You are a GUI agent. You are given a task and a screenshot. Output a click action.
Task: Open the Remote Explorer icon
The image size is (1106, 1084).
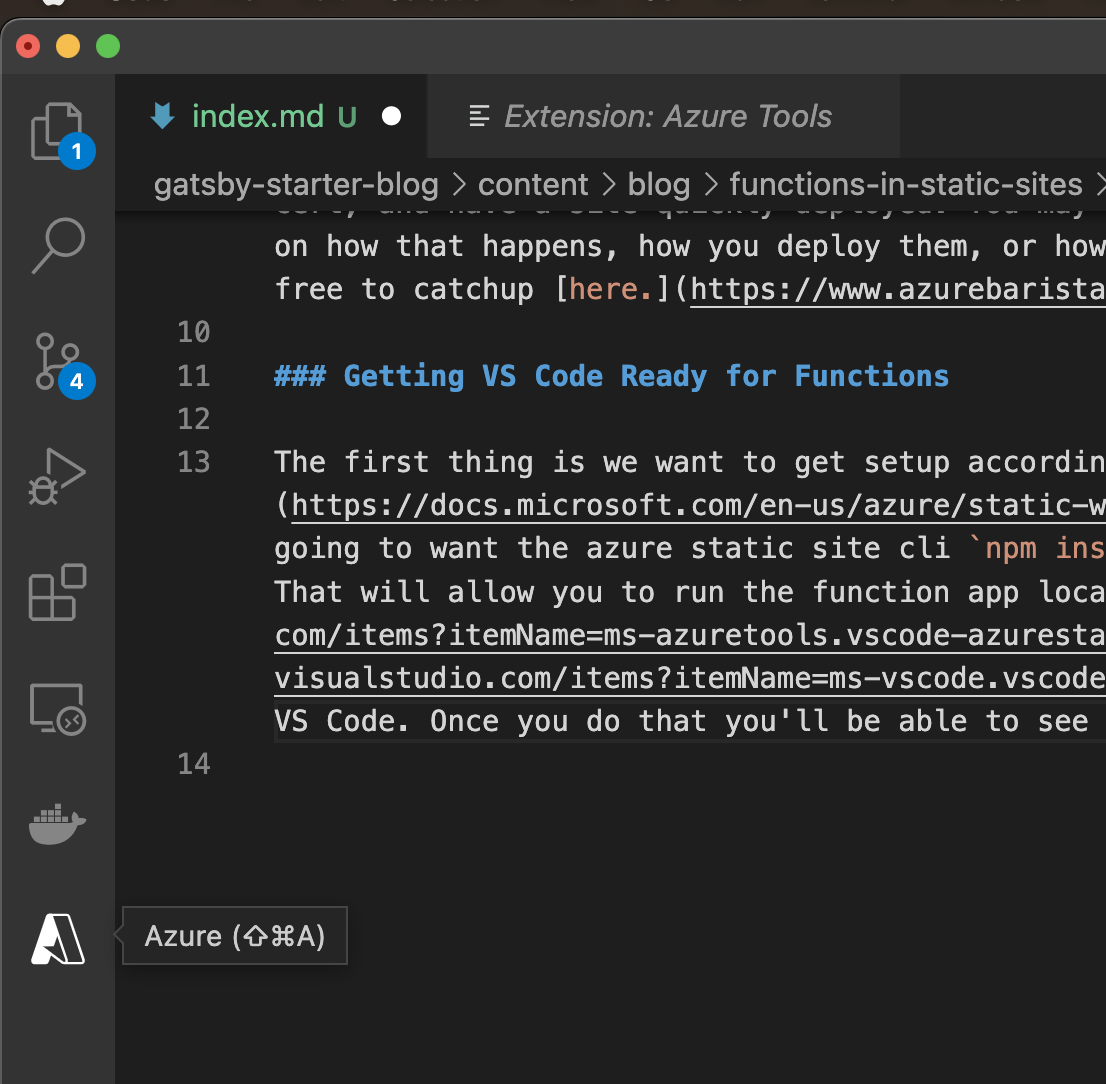(57, 708)
